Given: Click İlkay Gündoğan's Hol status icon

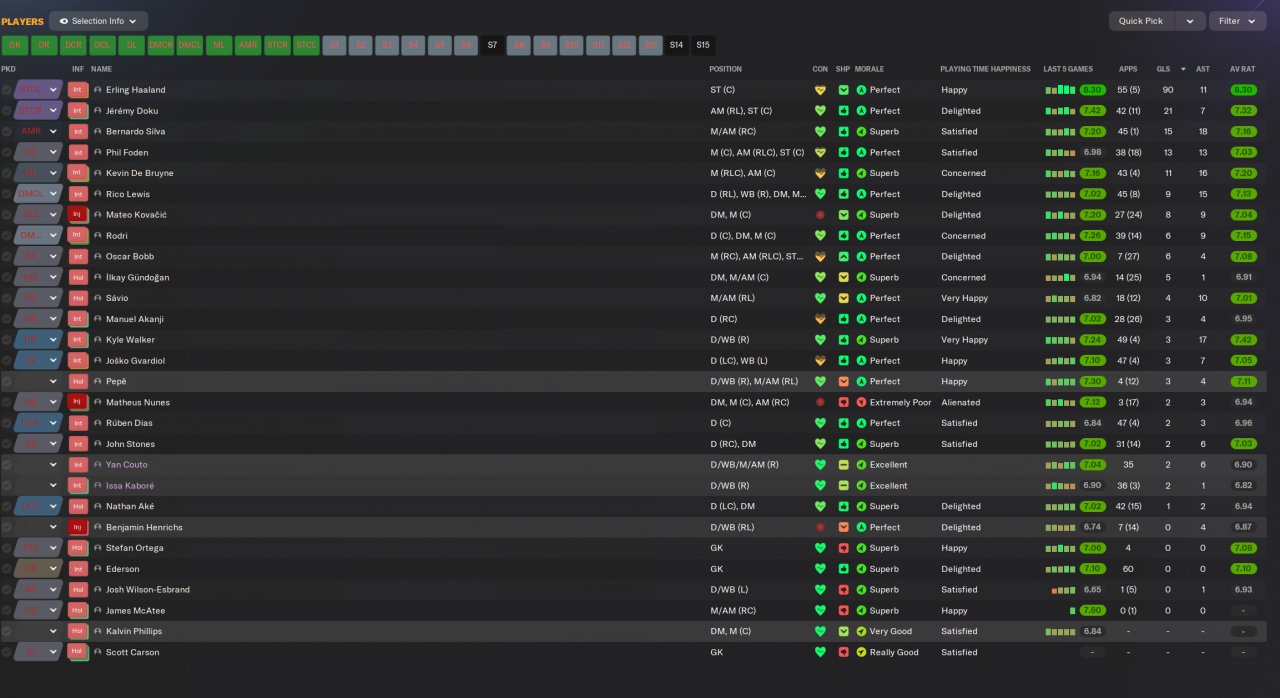Looking at the screenshot, I should (x=77, y=277).
